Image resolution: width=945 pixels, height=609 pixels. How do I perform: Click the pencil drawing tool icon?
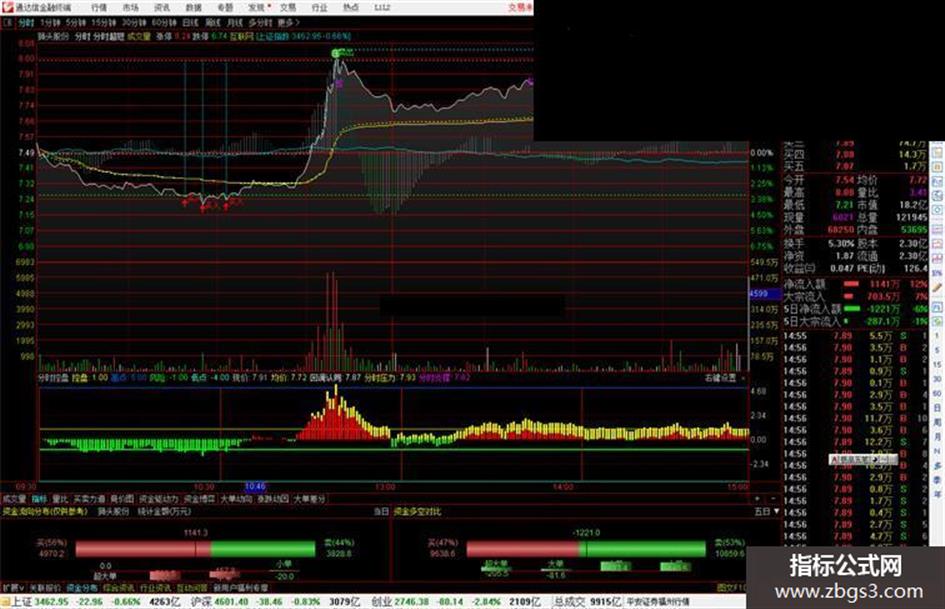point(937,288)
